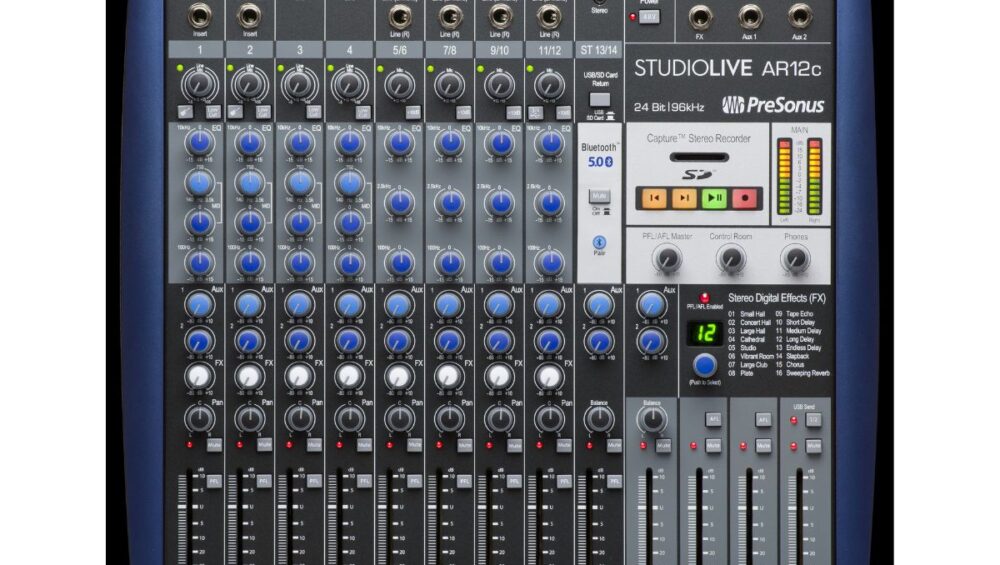
Task: Hit the next-track button on the Capture recorder
Action: point(684,198)
